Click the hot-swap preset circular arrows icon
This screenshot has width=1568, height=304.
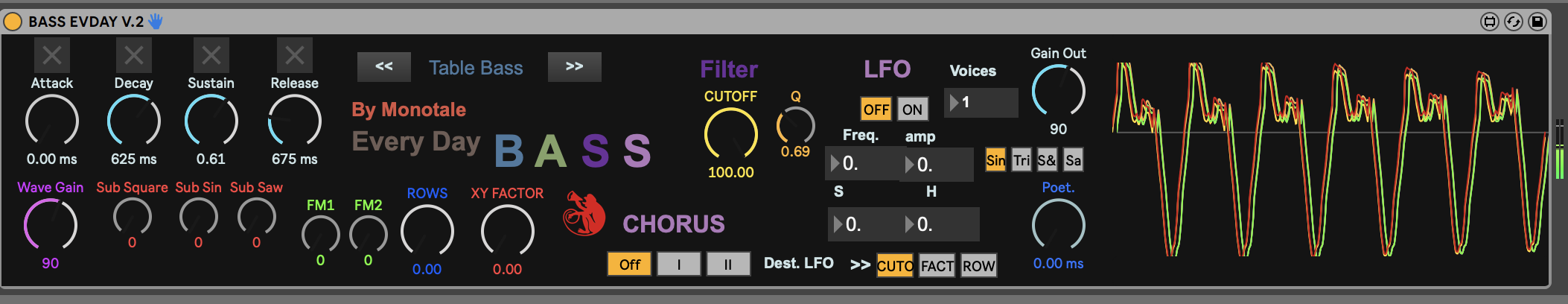click(x=1513, y=22)
